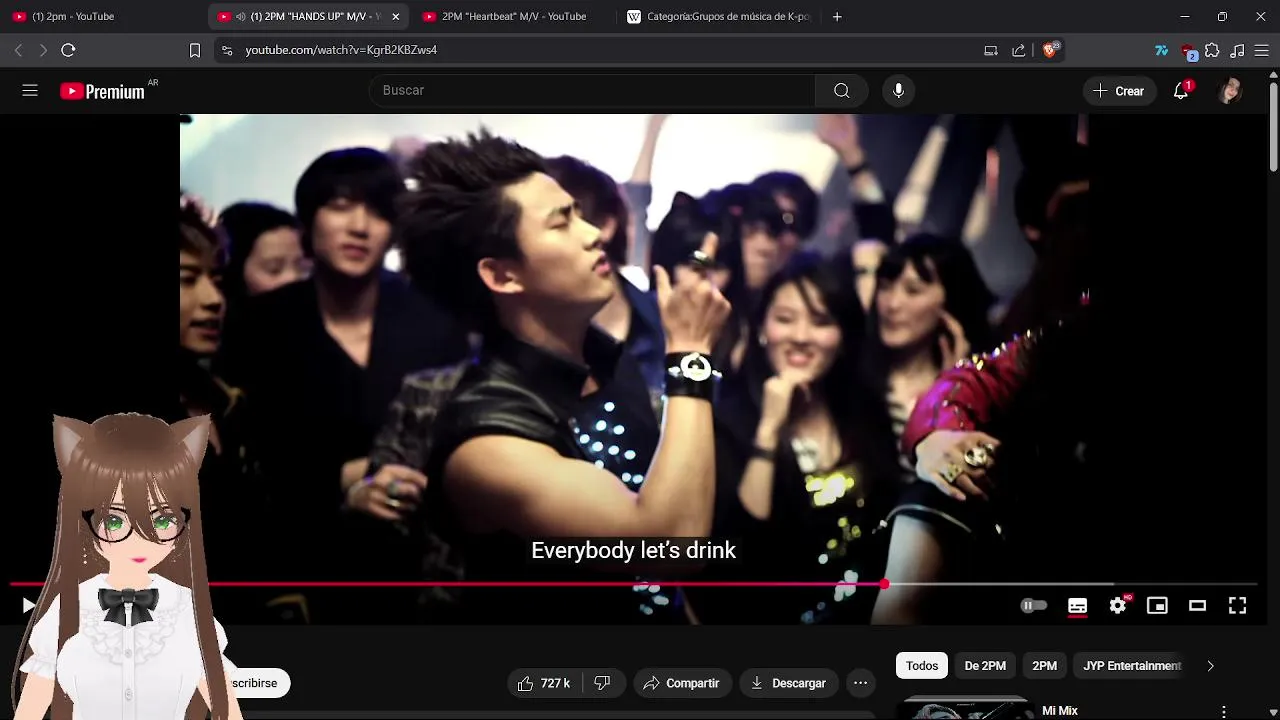Toggle theater mode view

(x=1197, y=605)
